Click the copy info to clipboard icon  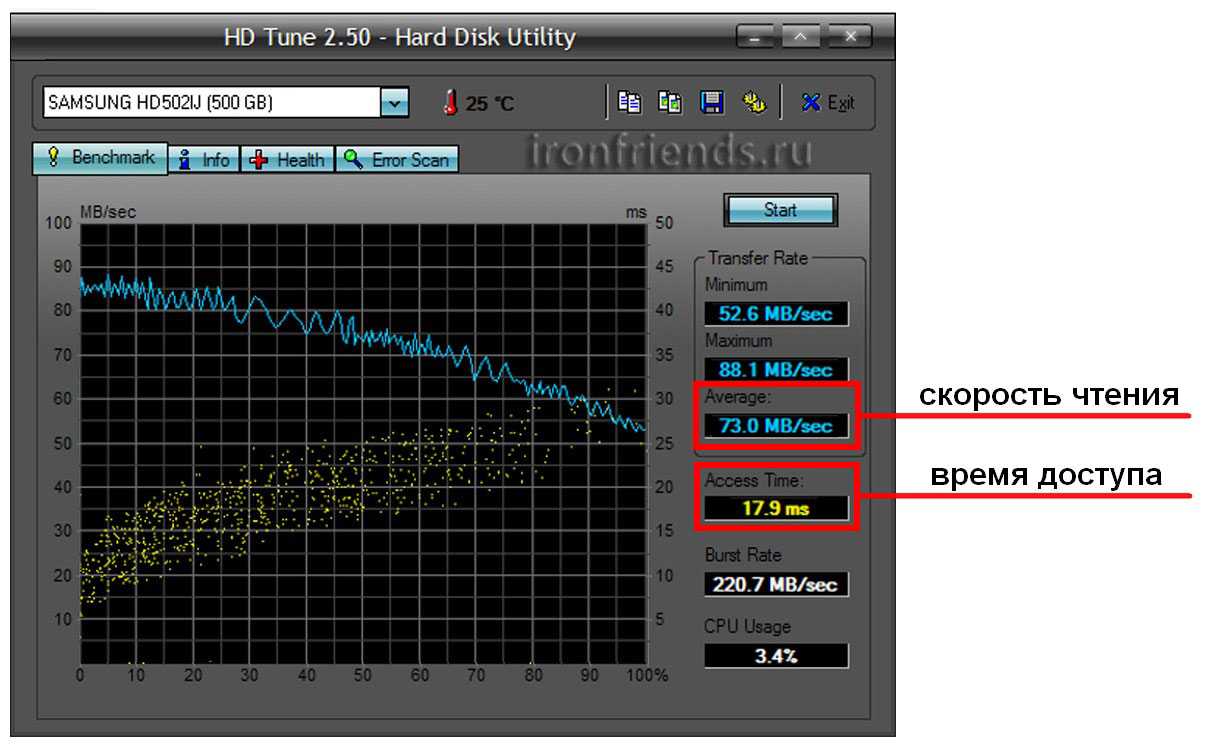pyautogui.click(x=629, y=102)
